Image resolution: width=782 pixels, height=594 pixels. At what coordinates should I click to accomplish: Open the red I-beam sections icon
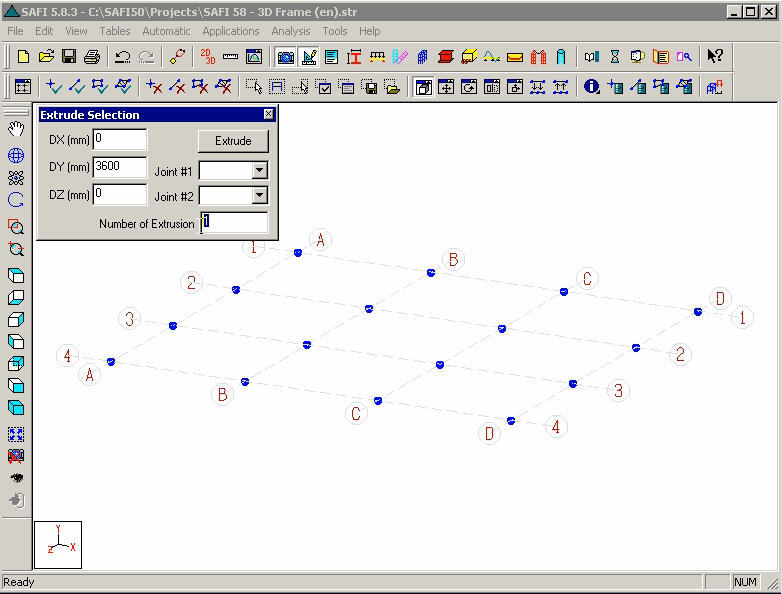tap(354, 56)
